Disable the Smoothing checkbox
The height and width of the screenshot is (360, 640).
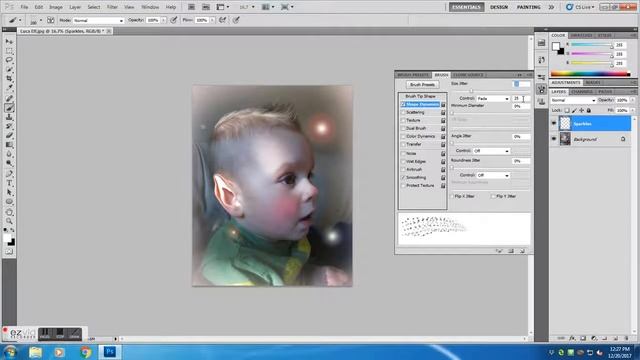coord(403,178)
